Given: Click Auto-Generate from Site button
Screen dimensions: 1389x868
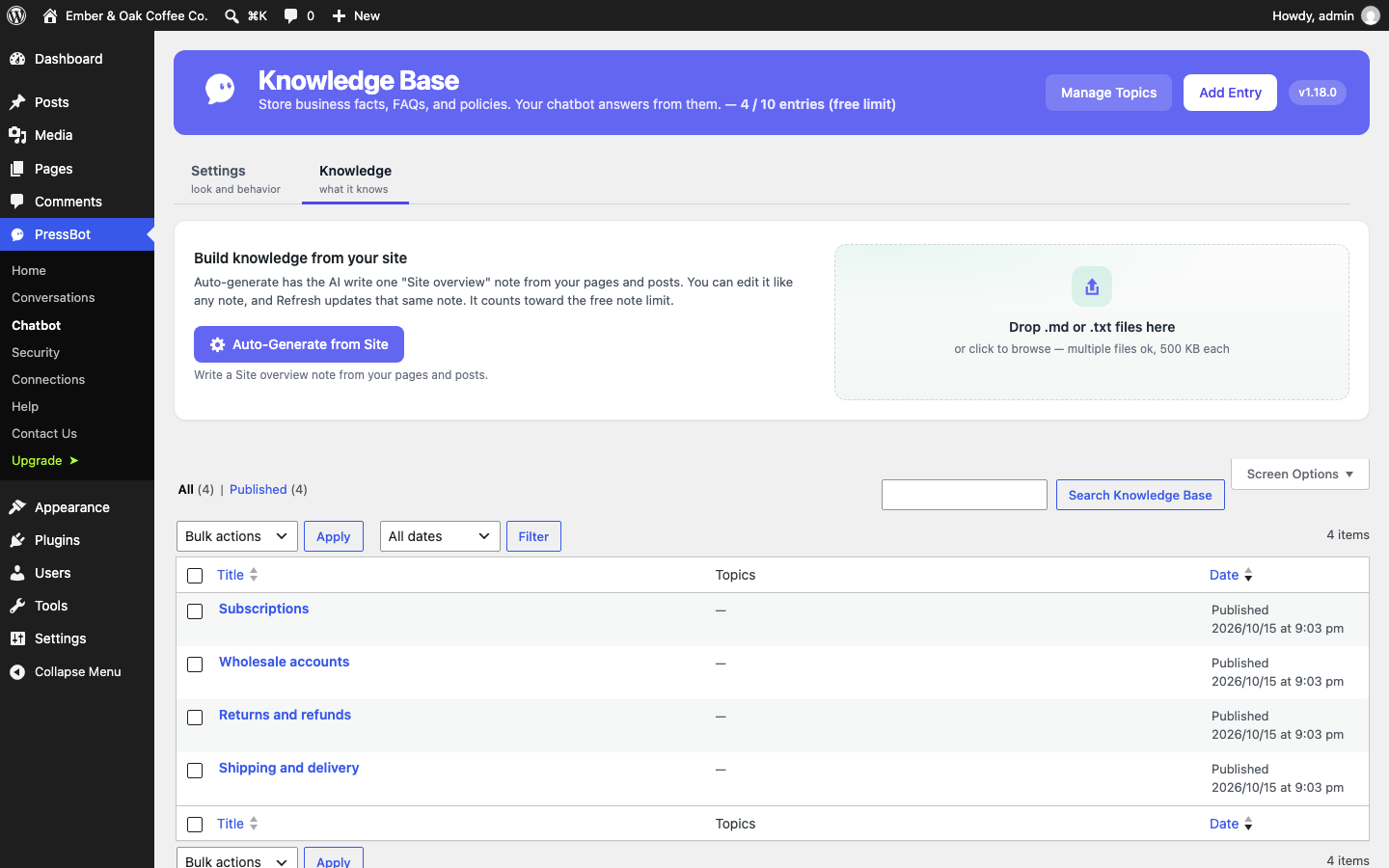Looking at the screenshot, I should tap(299, 344).
